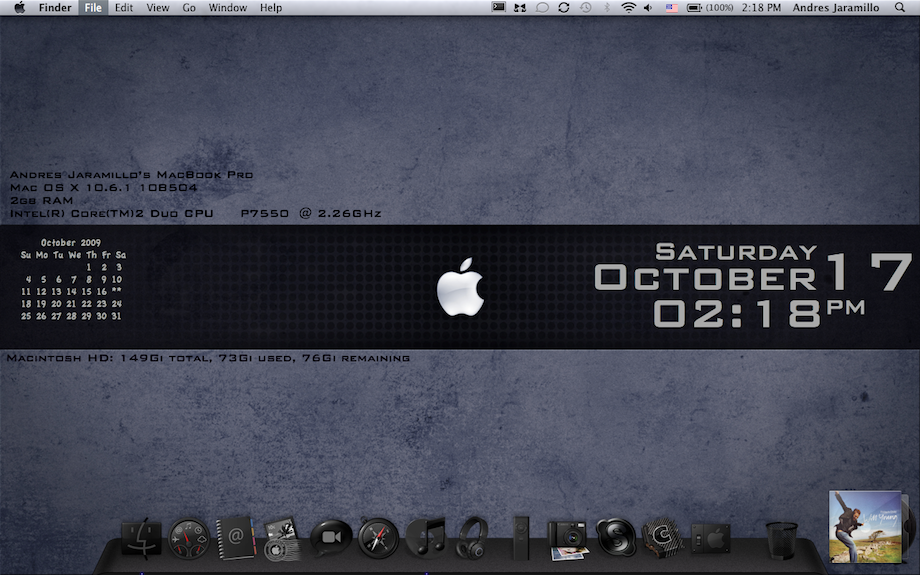Open the Go menu
Screen dimensions: 920x575
click(x=189, y=8)
